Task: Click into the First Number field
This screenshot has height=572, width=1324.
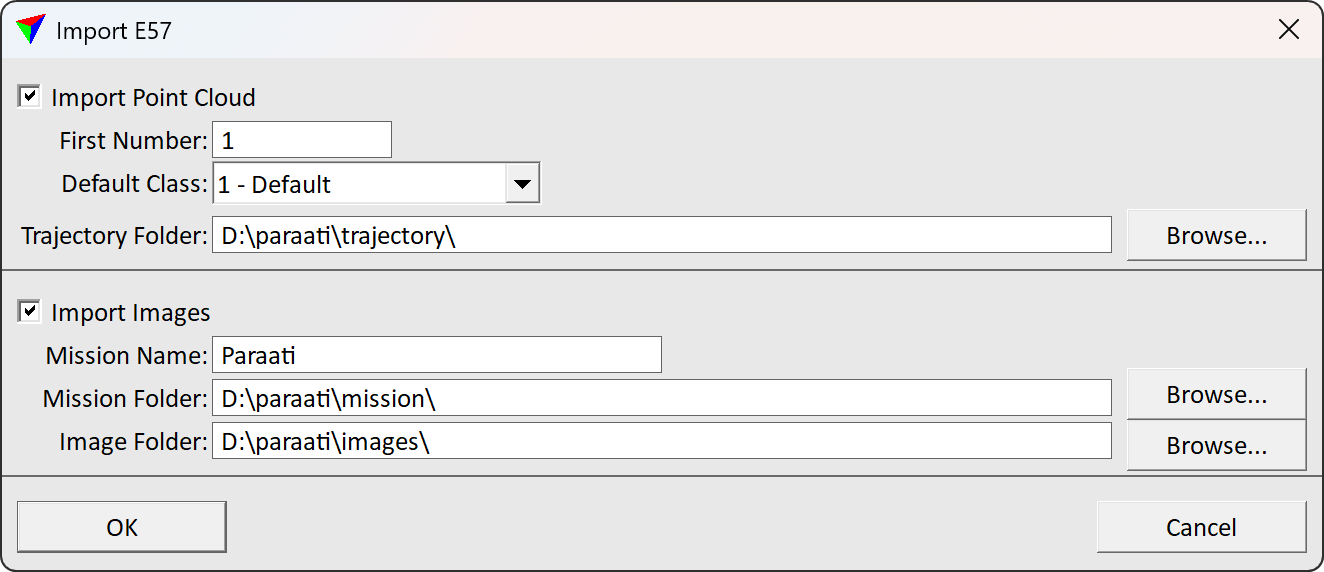Action: point(301,140)
